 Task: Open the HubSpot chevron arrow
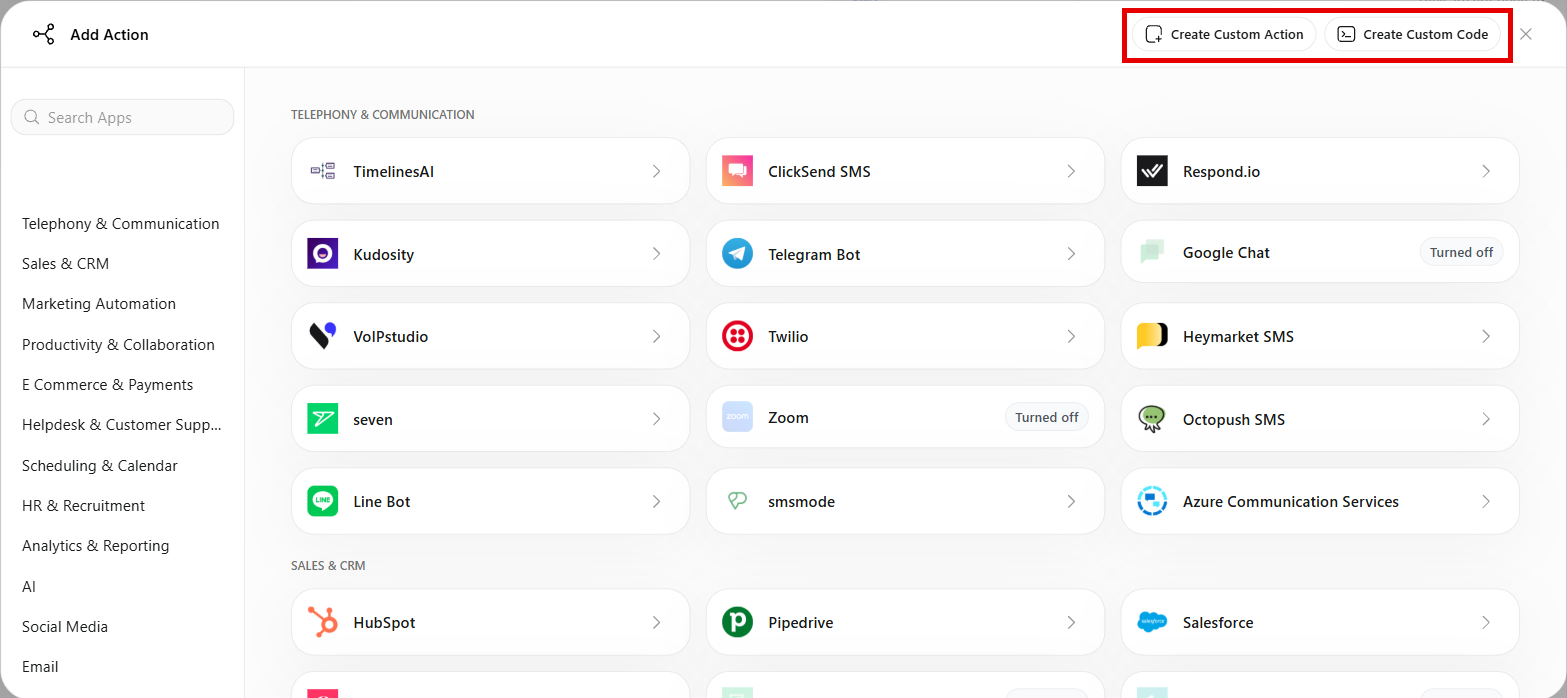657,622
